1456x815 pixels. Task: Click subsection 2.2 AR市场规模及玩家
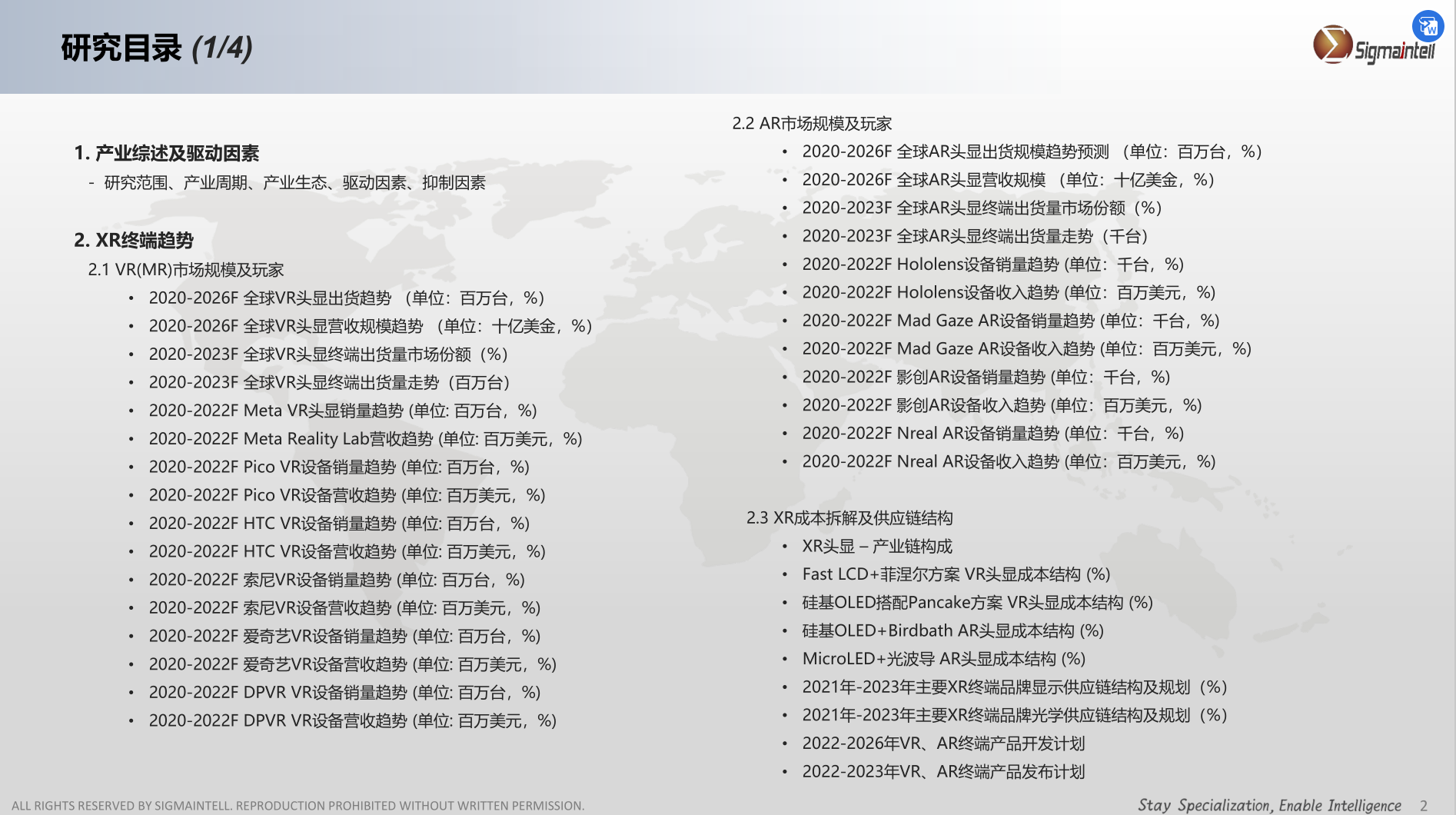[812, 123]
